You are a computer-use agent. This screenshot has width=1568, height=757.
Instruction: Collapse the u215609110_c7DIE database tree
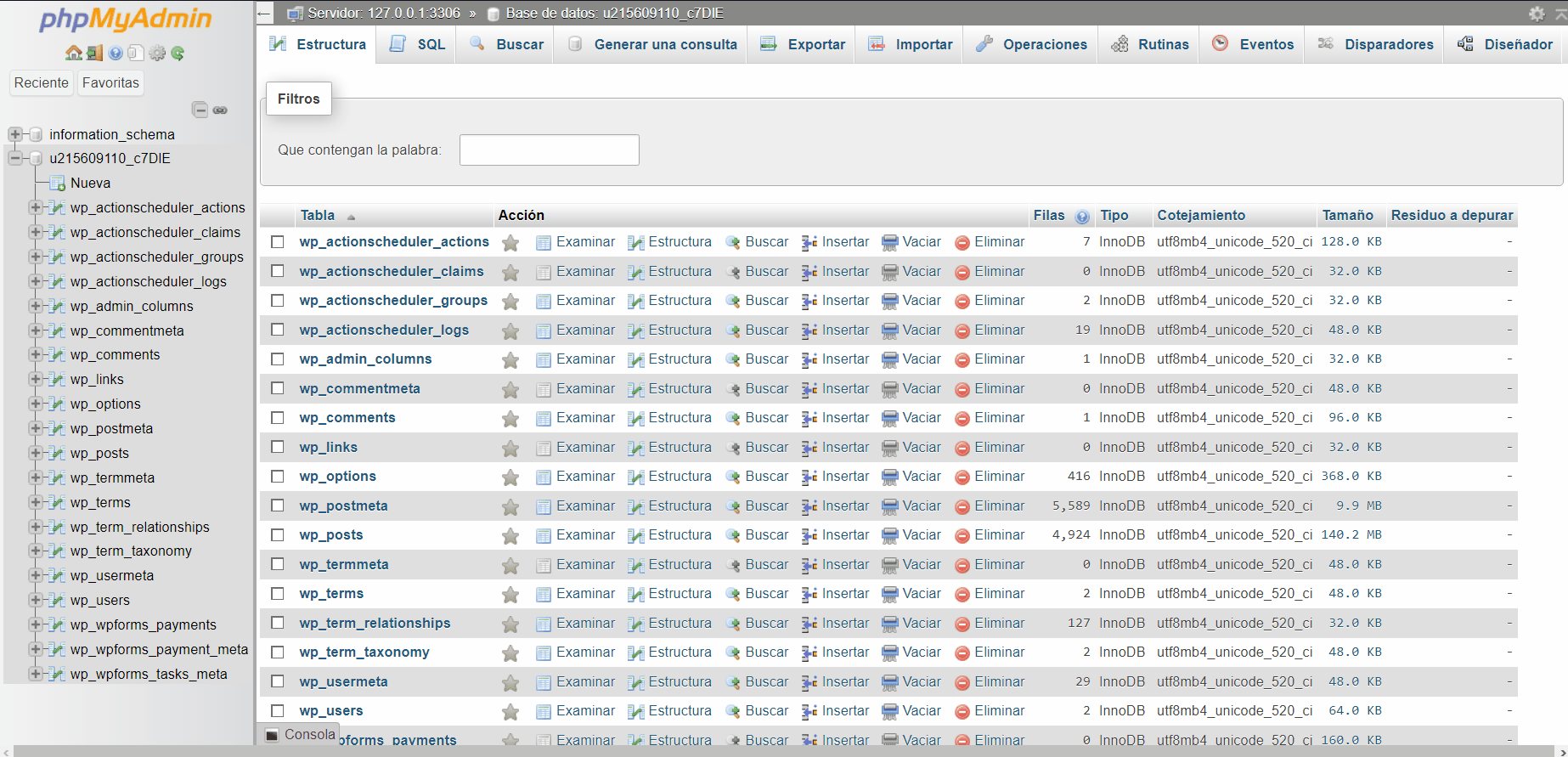14,158
